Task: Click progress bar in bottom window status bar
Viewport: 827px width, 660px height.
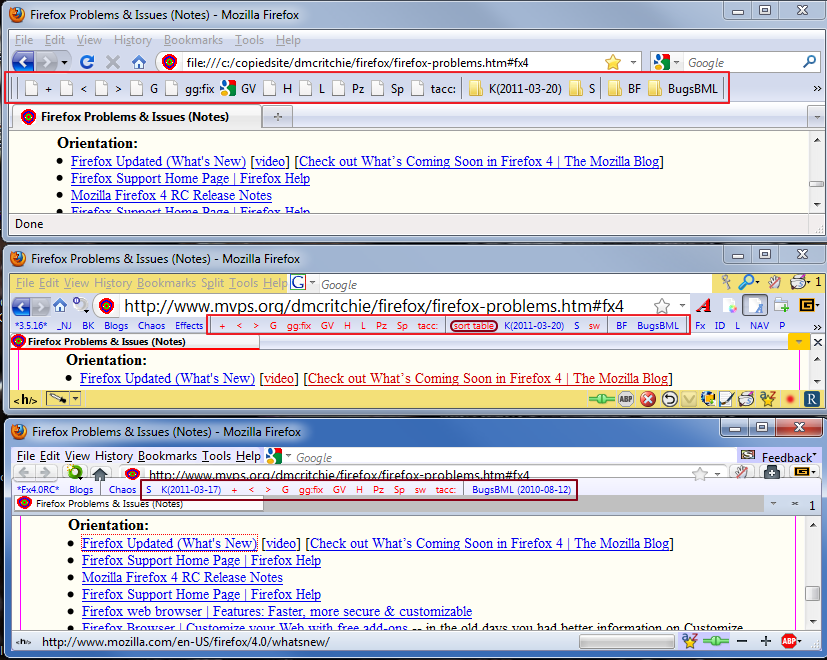Action: pyautogui.click(x=627, y=642)
